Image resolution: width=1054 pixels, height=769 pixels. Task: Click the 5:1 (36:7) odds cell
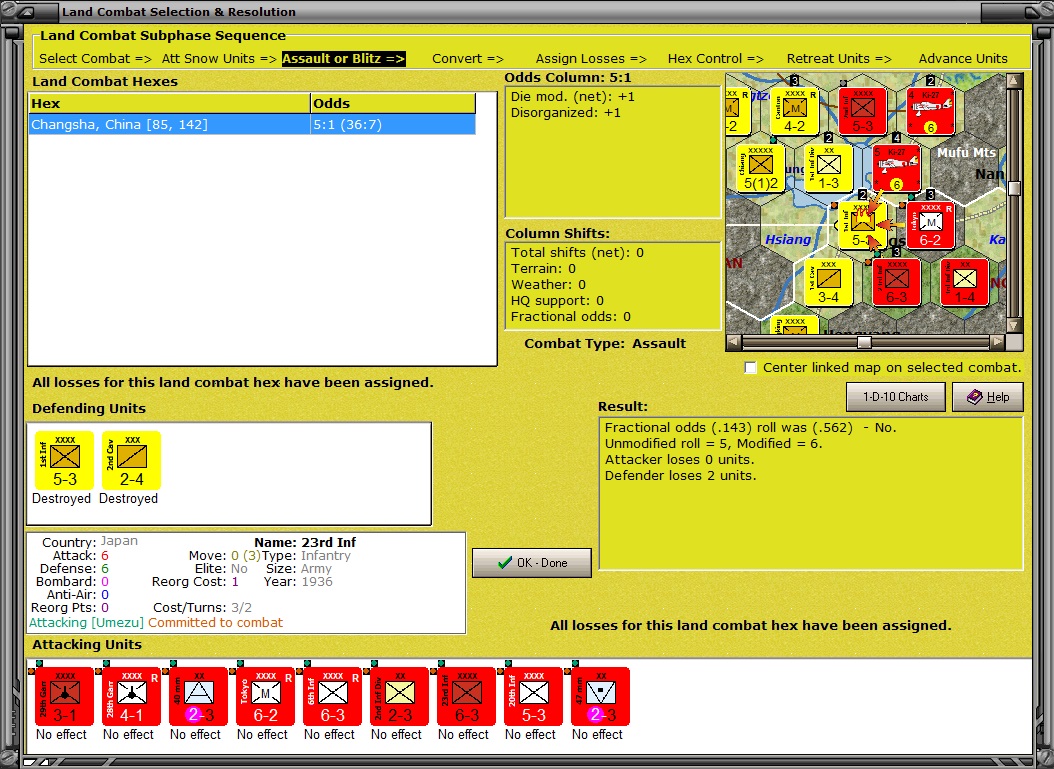point(393,124)
